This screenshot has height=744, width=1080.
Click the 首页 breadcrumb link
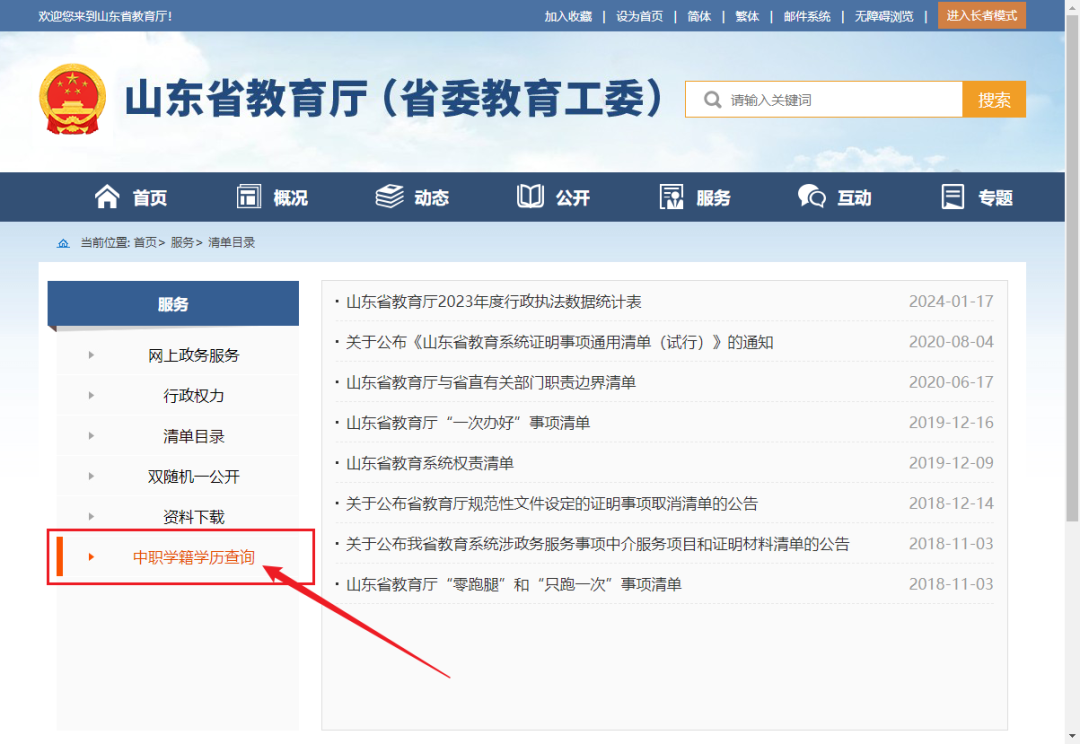tap(145, 242)
